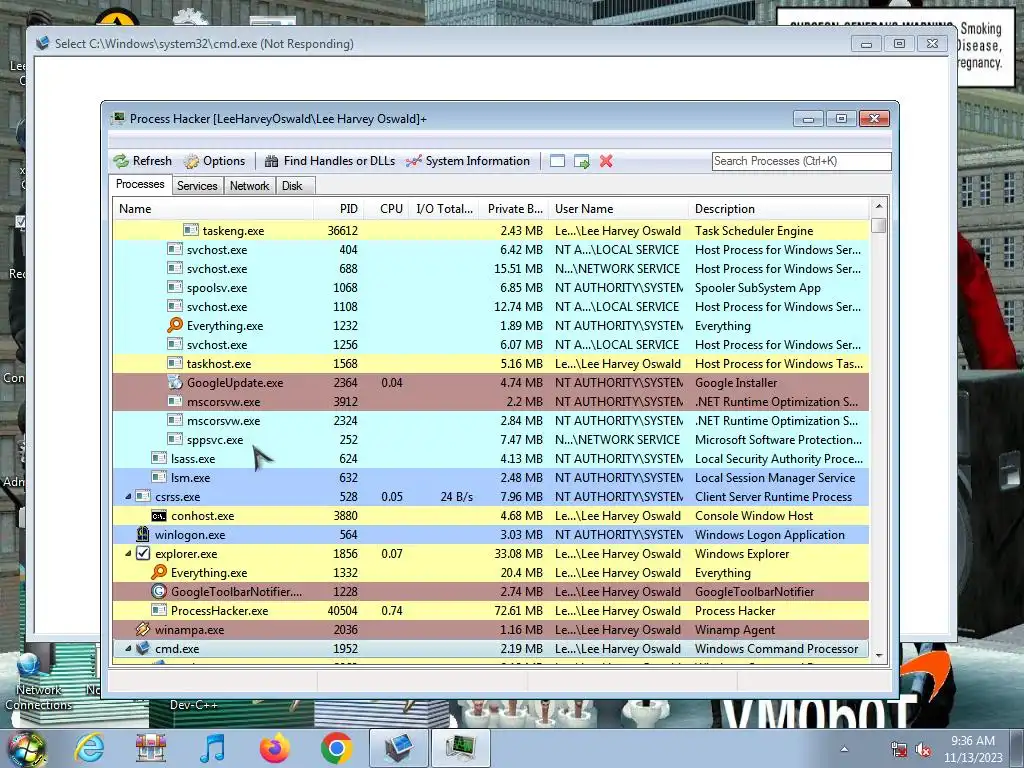This screenshot has height=768, width=1024.
Task: Collapse the cmd.exe process tree
Action: (128, 649)
